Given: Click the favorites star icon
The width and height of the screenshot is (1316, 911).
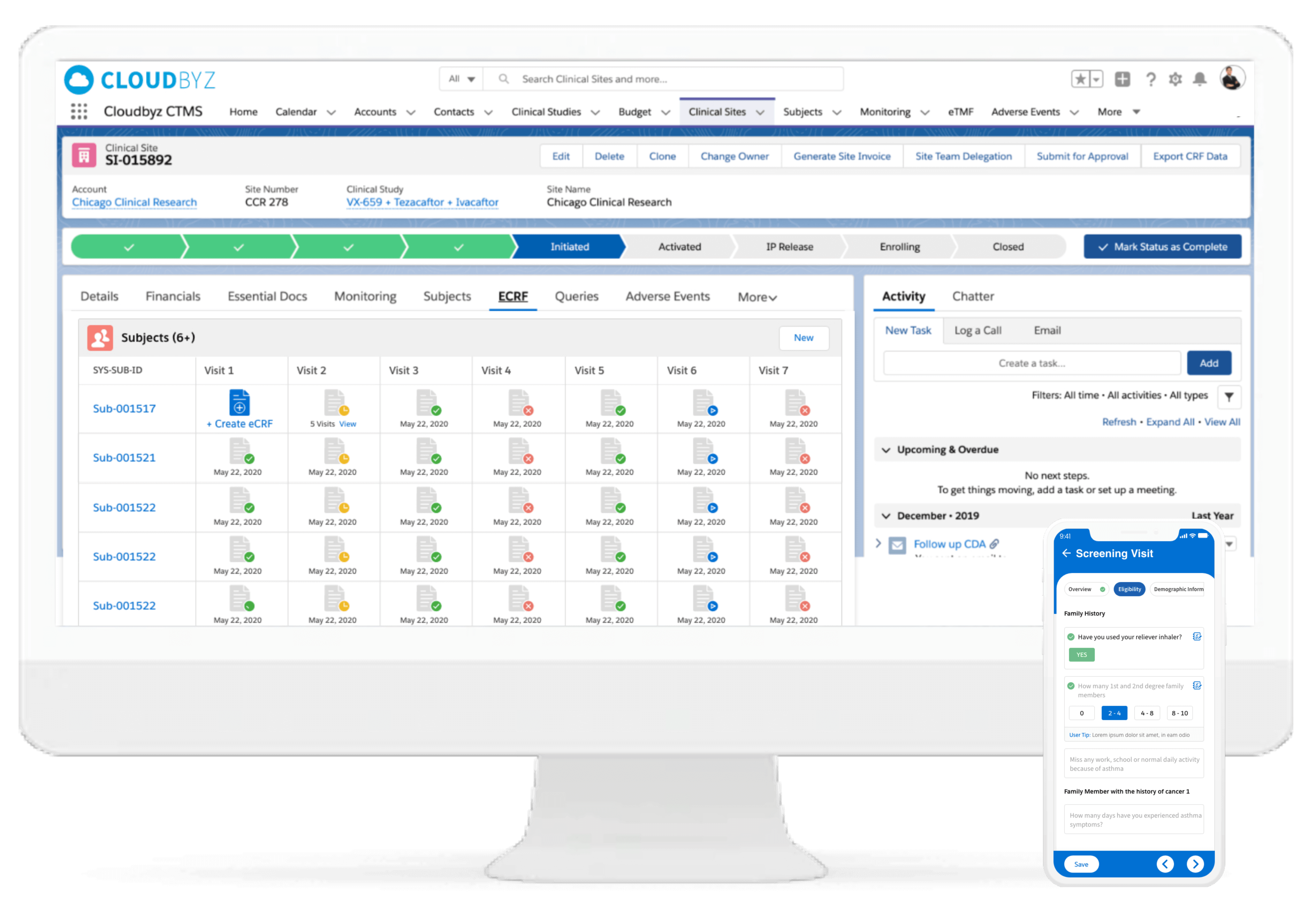Looking at the screenshot, I should (x=1080, y=79).
